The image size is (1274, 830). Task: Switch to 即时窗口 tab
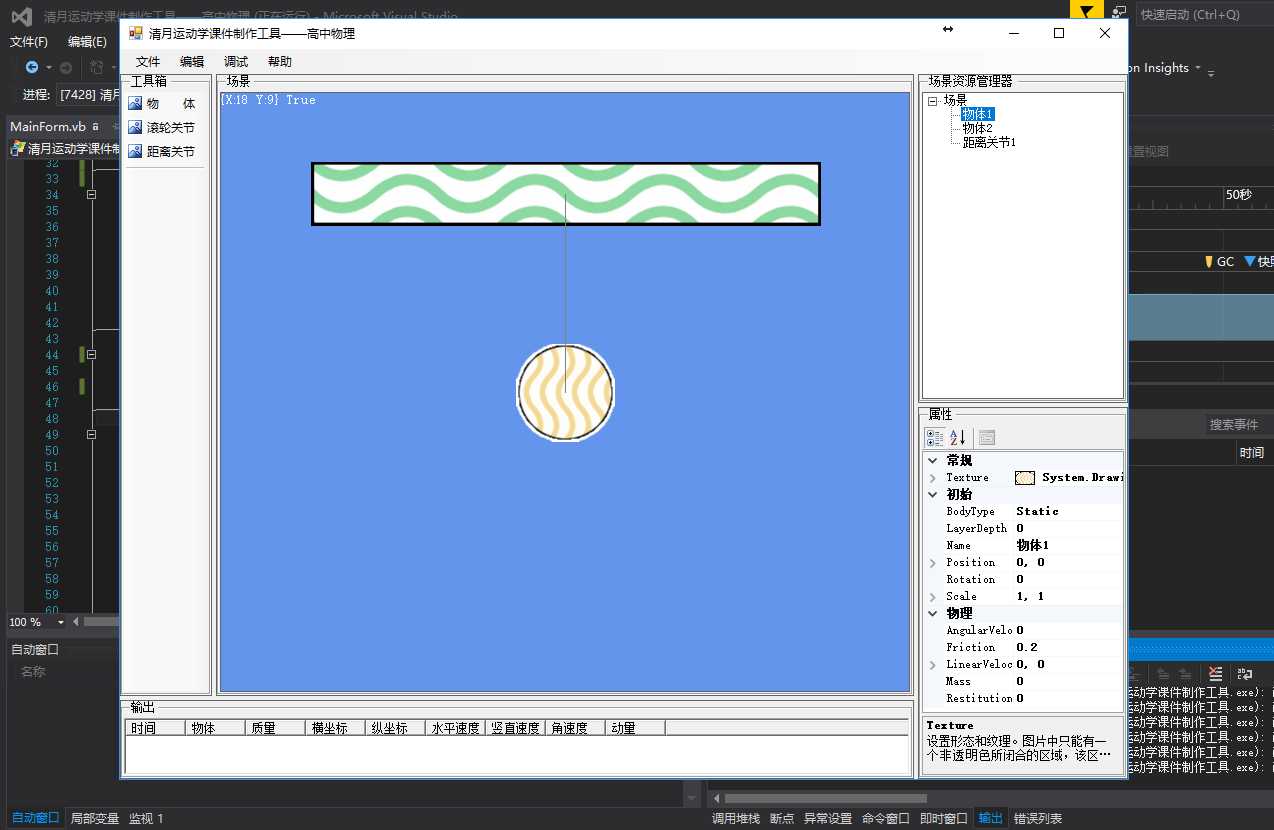pyautogui.click(x=944, y=818)
